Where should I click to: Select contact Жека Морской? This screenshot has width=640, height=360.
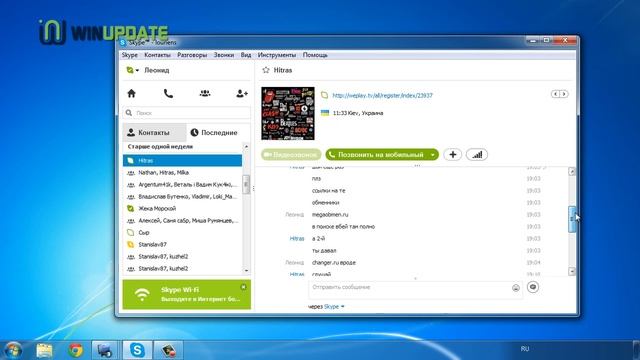click(x=182, y=209)
